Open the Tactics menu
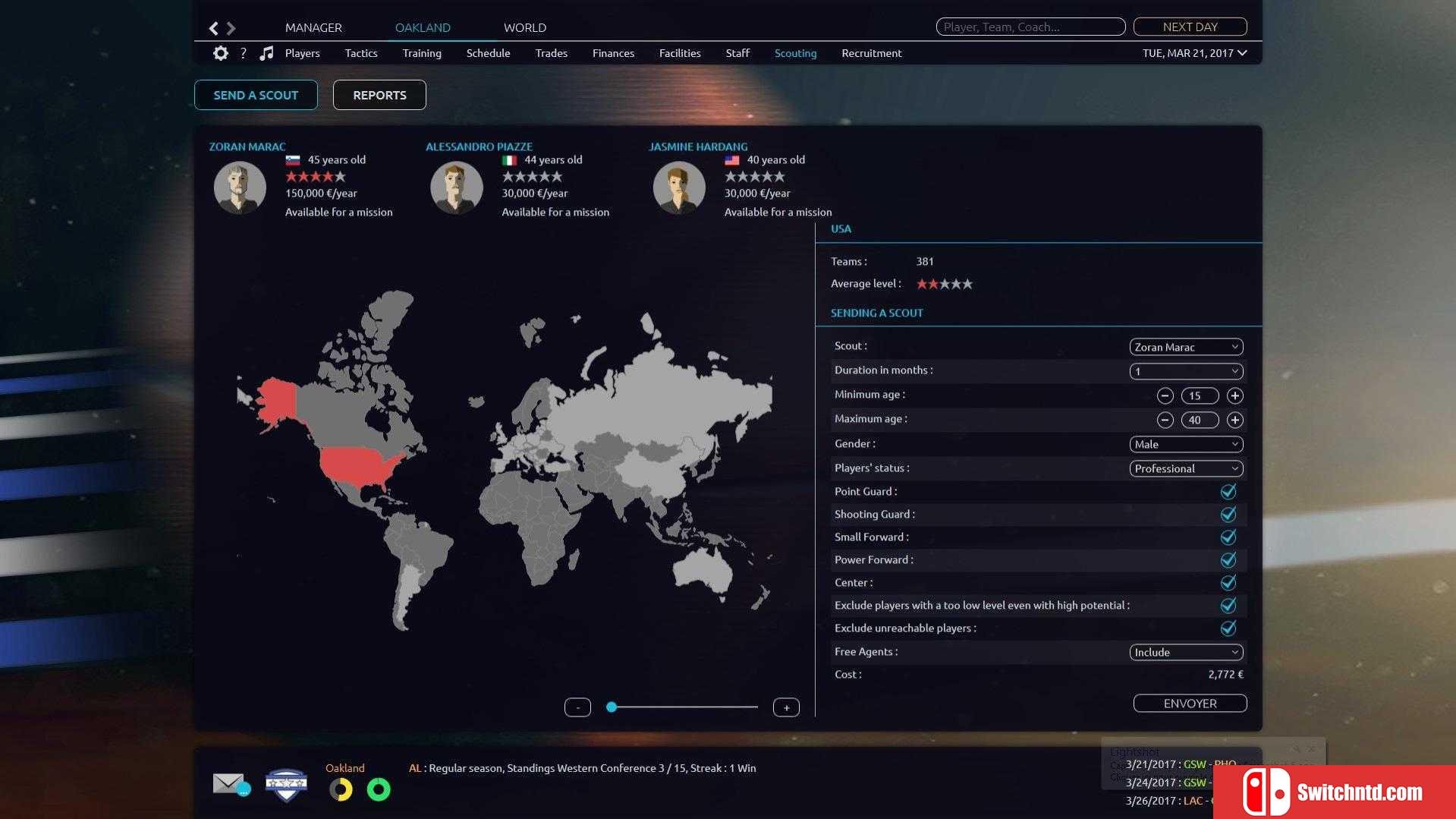Image resolution: width=1456 pixels, height=819 pixels. (361, 53)
